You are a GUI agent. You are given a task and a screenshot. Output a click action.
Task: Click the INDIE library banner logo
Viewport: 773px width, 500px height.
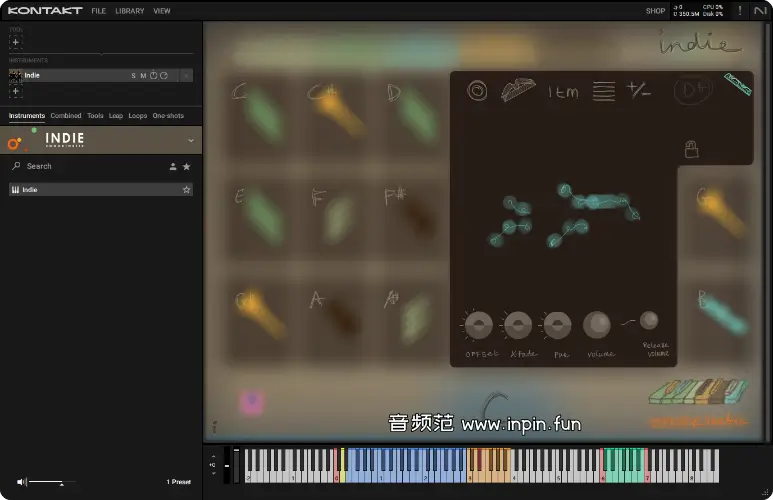[65, 140]
